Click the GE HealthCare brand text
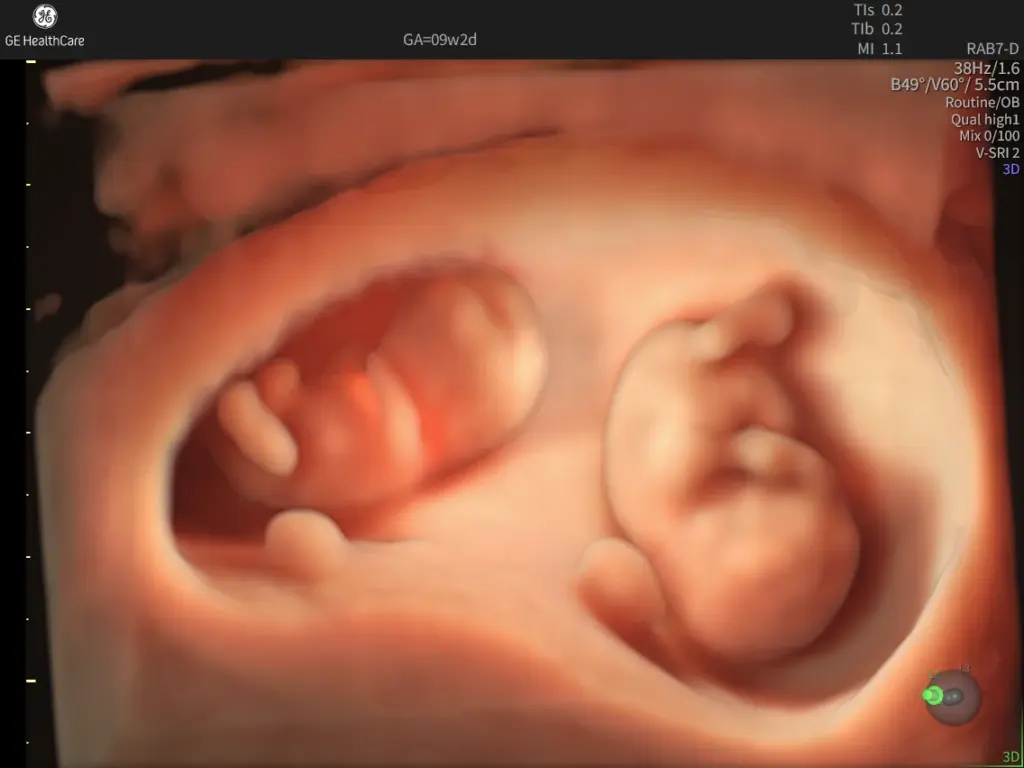 [44, 40]
